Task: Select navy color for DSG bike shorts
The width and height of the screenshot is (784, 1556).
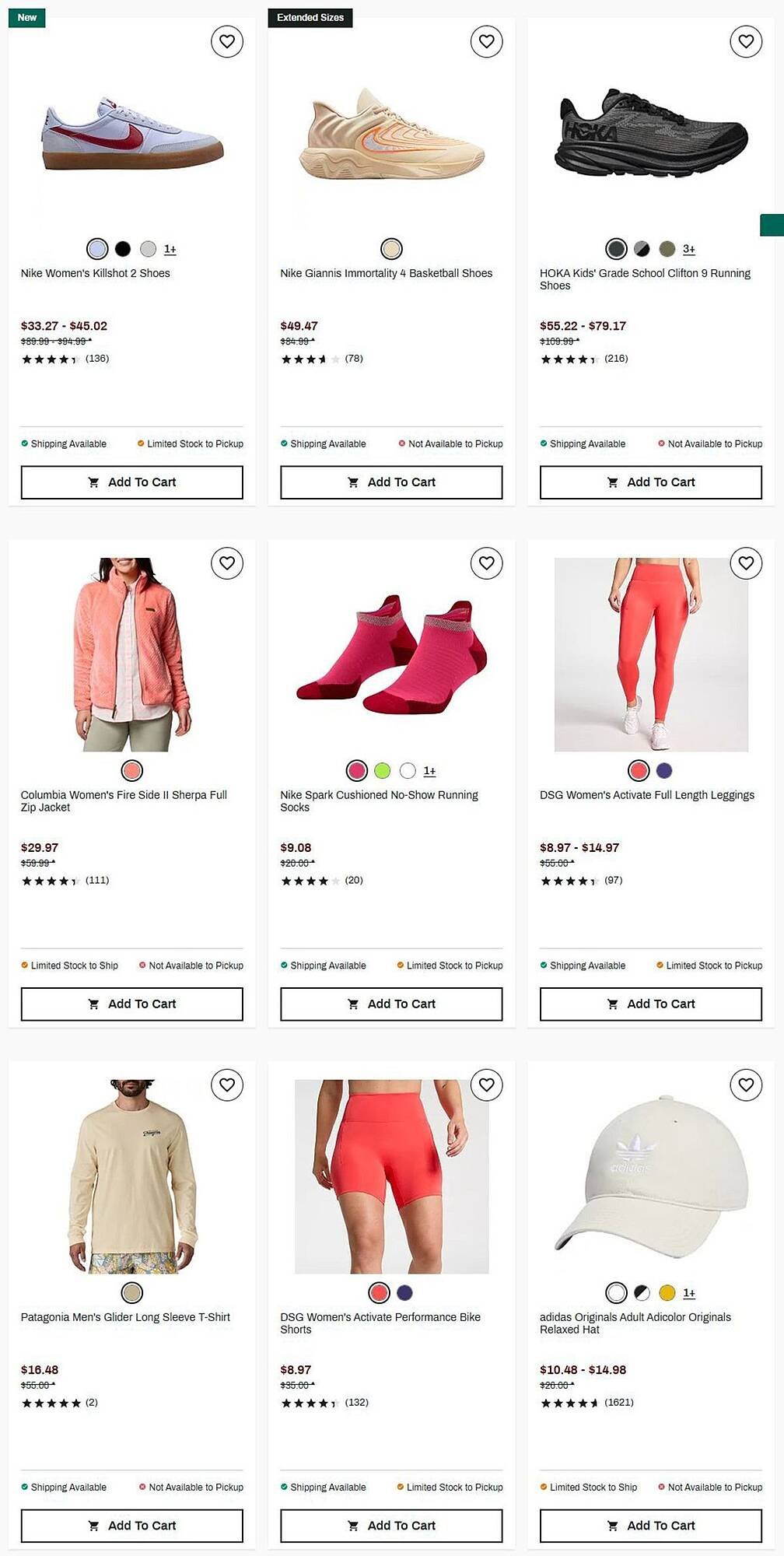Action: [x=404, y=1293]
